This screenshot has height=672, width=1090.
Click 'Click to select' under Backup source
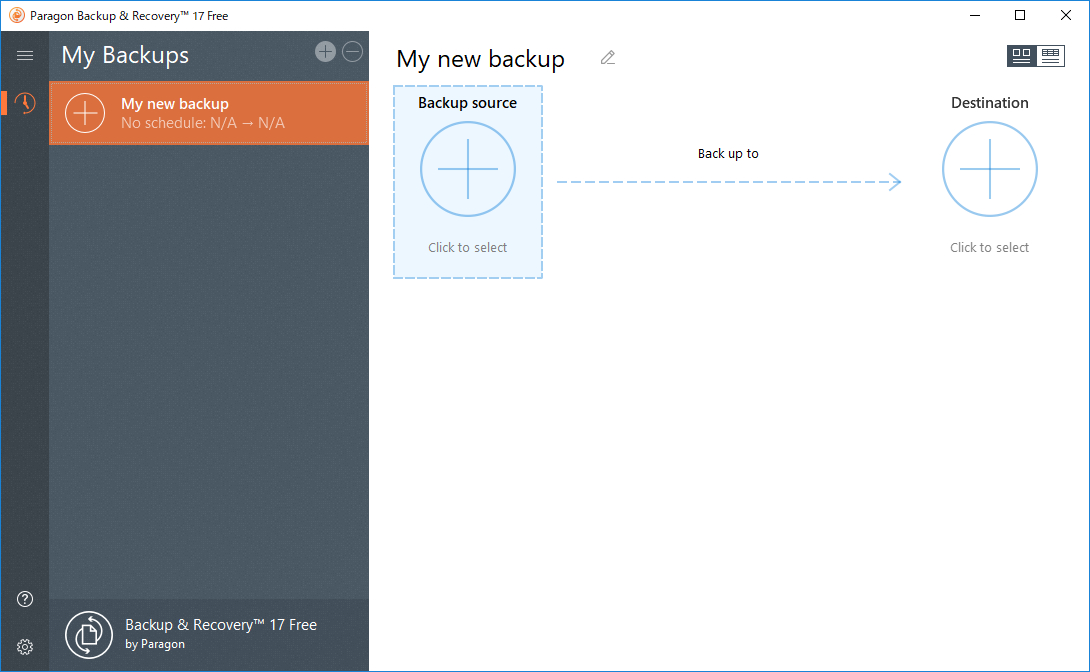coord(468,247)
